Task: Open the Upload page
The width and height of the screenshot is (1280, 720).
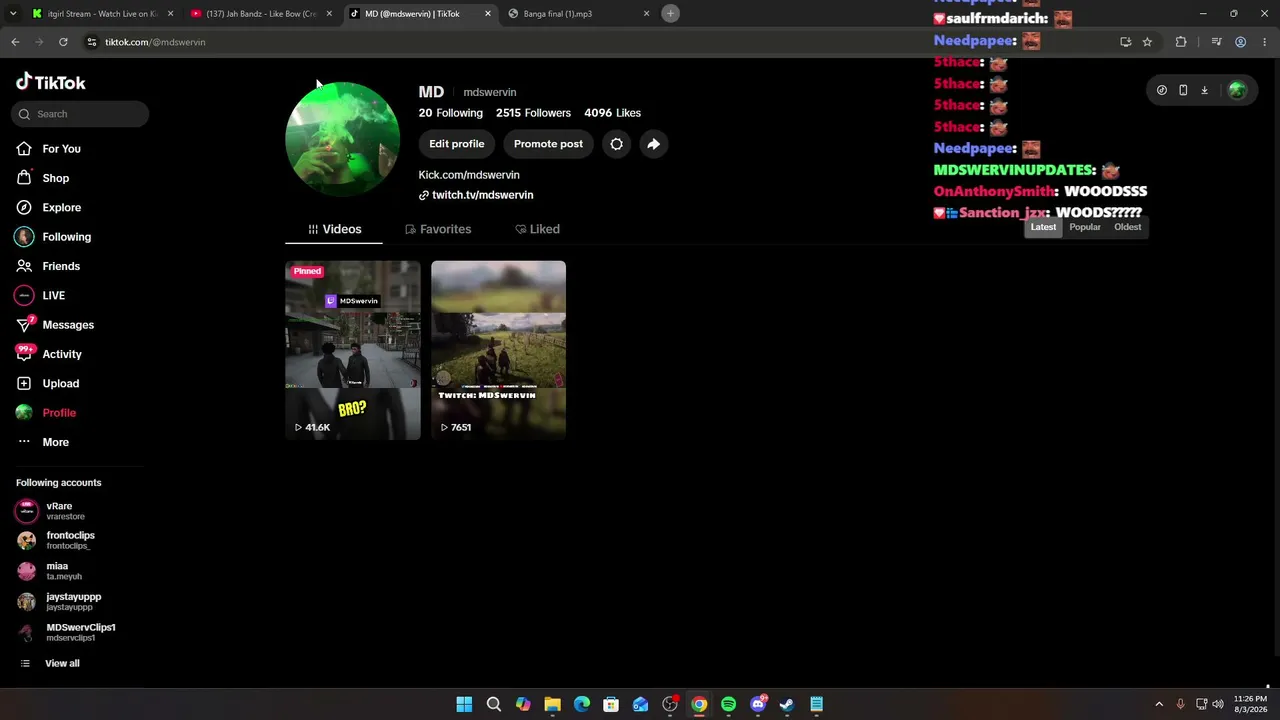Action: tap(47, 383)
